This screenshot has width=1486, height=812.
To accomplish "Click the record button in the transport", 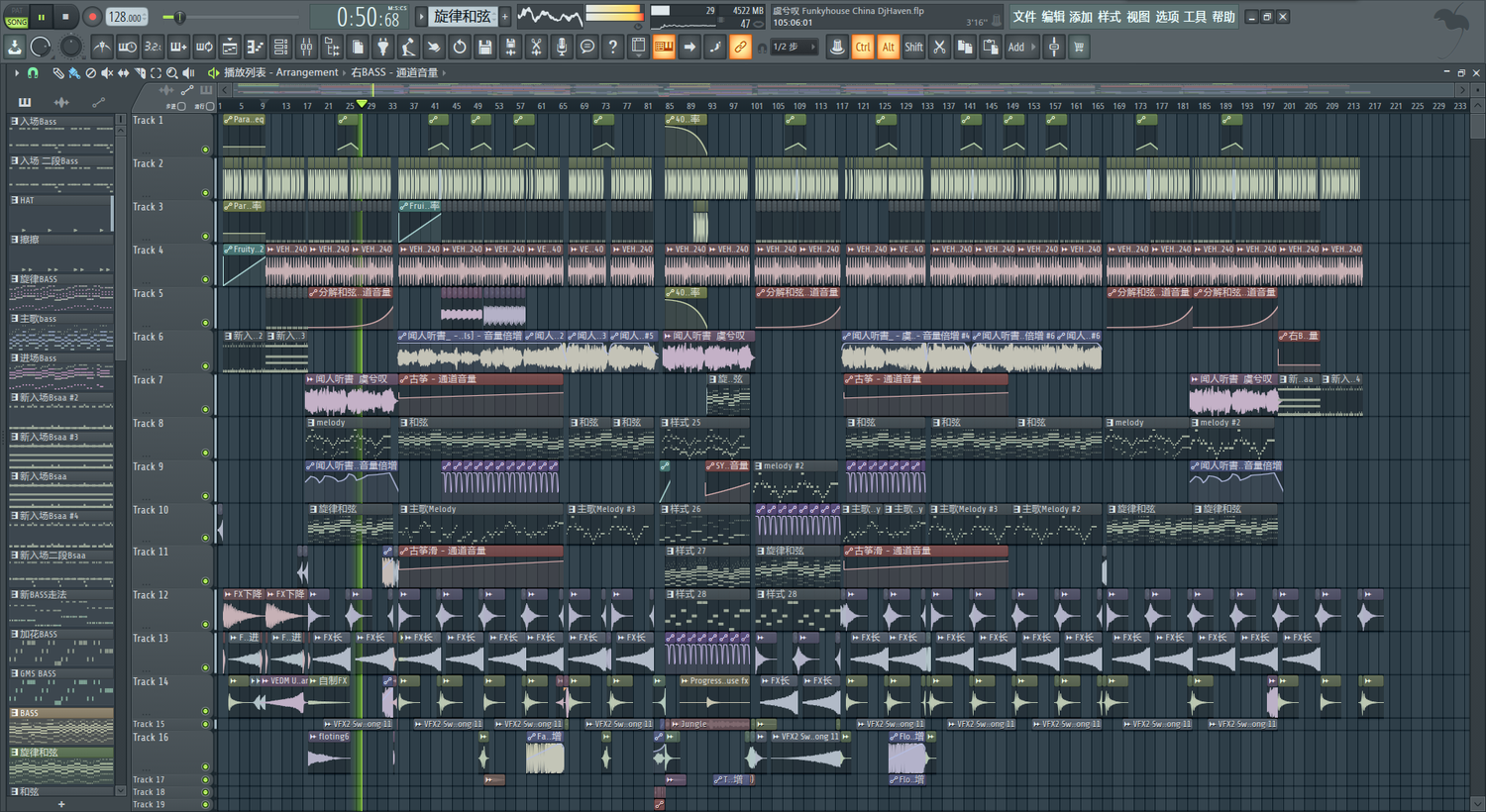I will tap(91, 17).
